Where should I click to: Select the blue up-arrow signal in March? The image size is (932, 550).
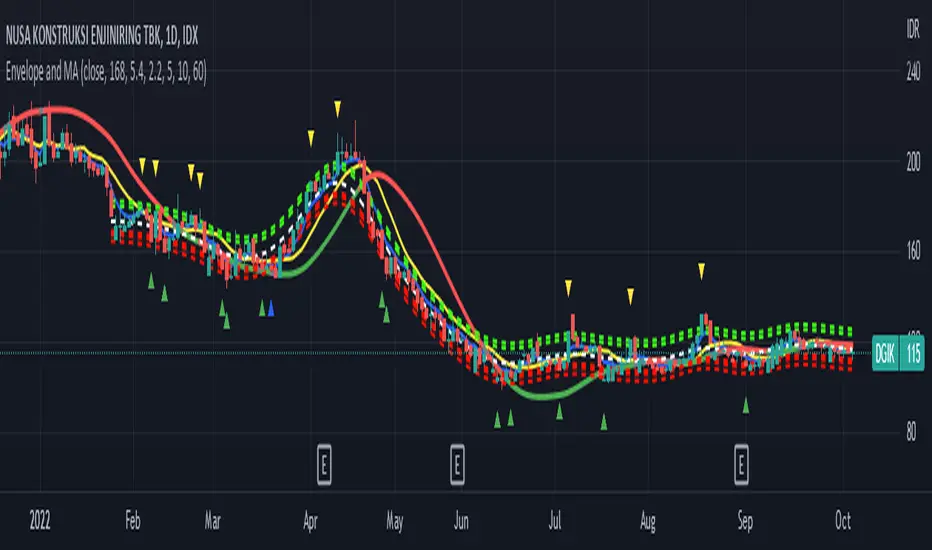[x=271, y=308]
